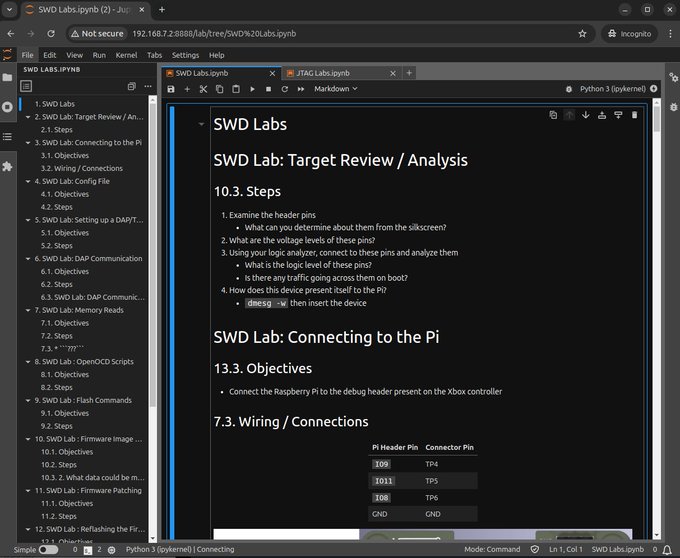Jump to '1. SWD Labs' in contents
This screenshot has width=680, height=558.
[x=55, y=104]
